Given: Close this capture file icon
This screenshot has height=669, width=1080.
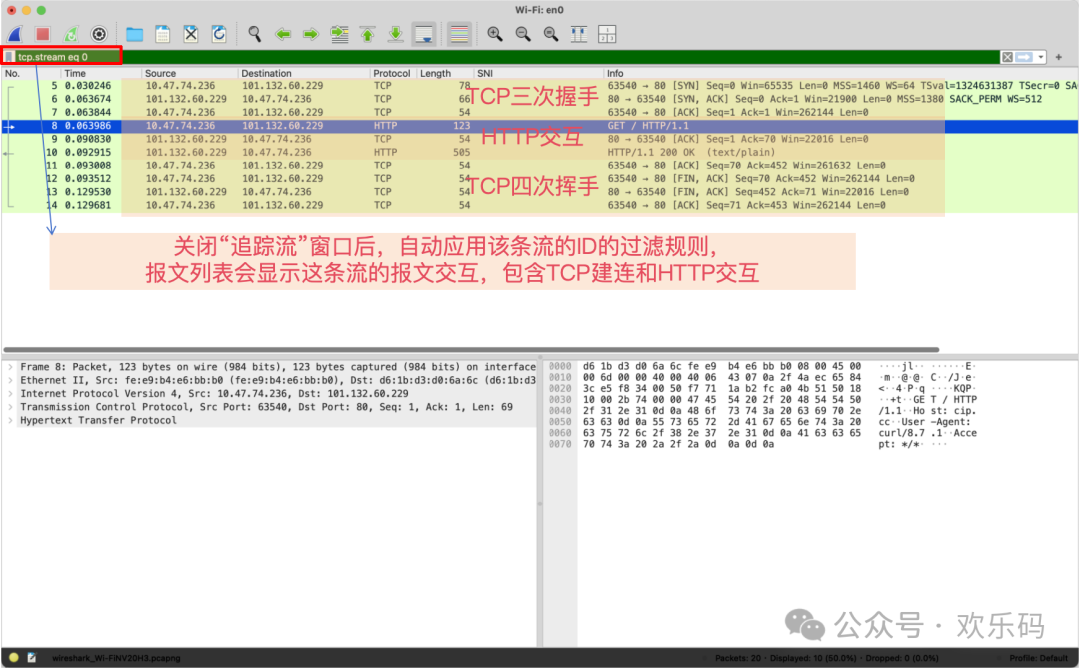Looking at the screenshot, I should [191, 34].
